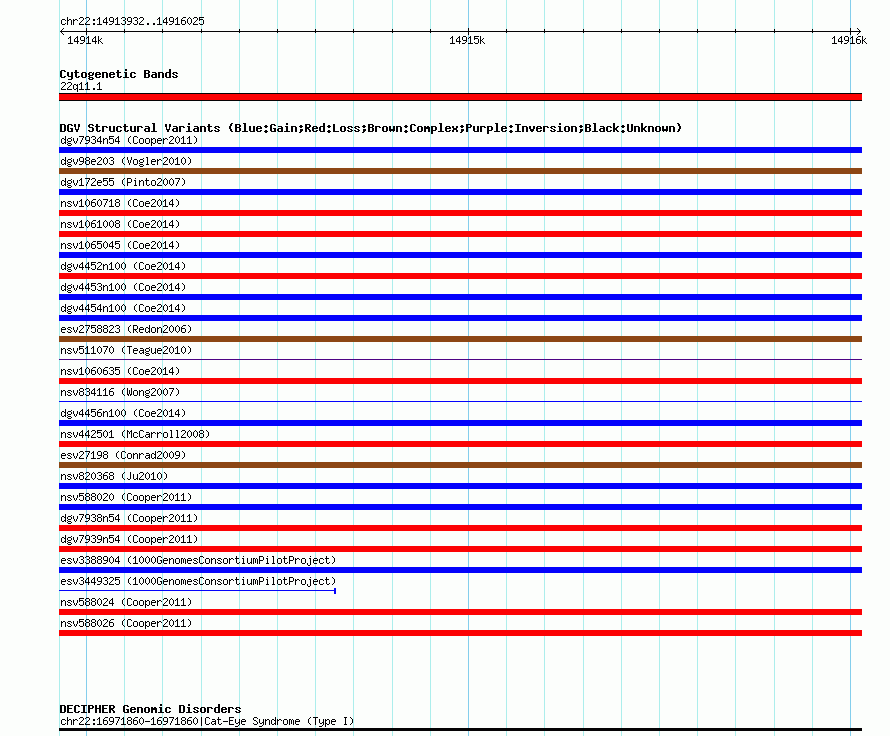This screenshot has width=890, height=736.
Task: Click nsv588026 (Cooper2011) label
Action: [x=126, y=623]
